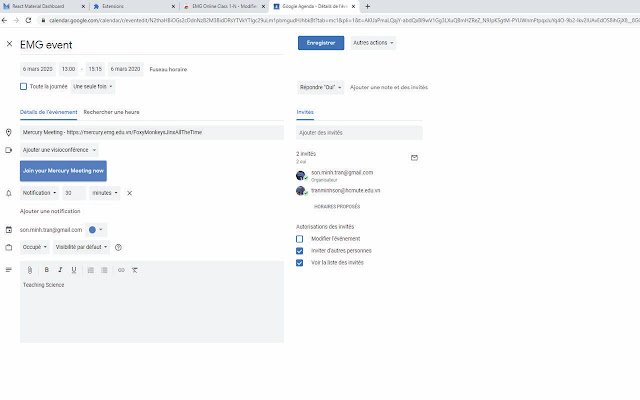This screenshot has width=640, height=400.
Task: Click avatar of son.minh.tran@gmail.com guest
Action: pos(301,176)
